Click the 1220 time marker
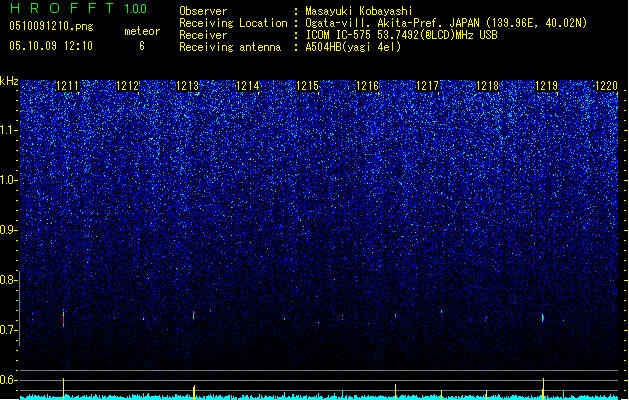This screenshot has height=400, width=629. (607, 86)
